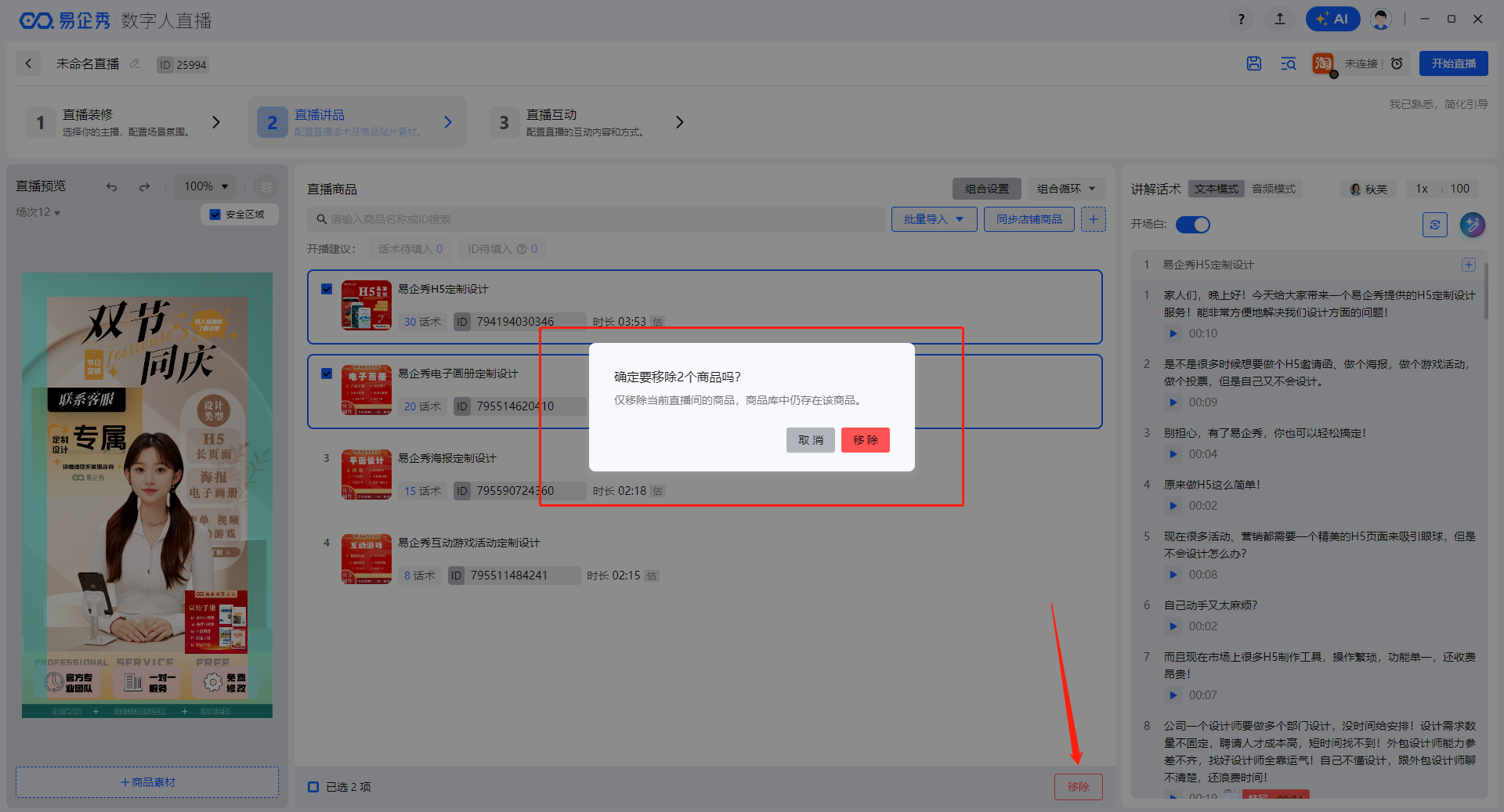Select step 1 直播装修

pos(125,122)
